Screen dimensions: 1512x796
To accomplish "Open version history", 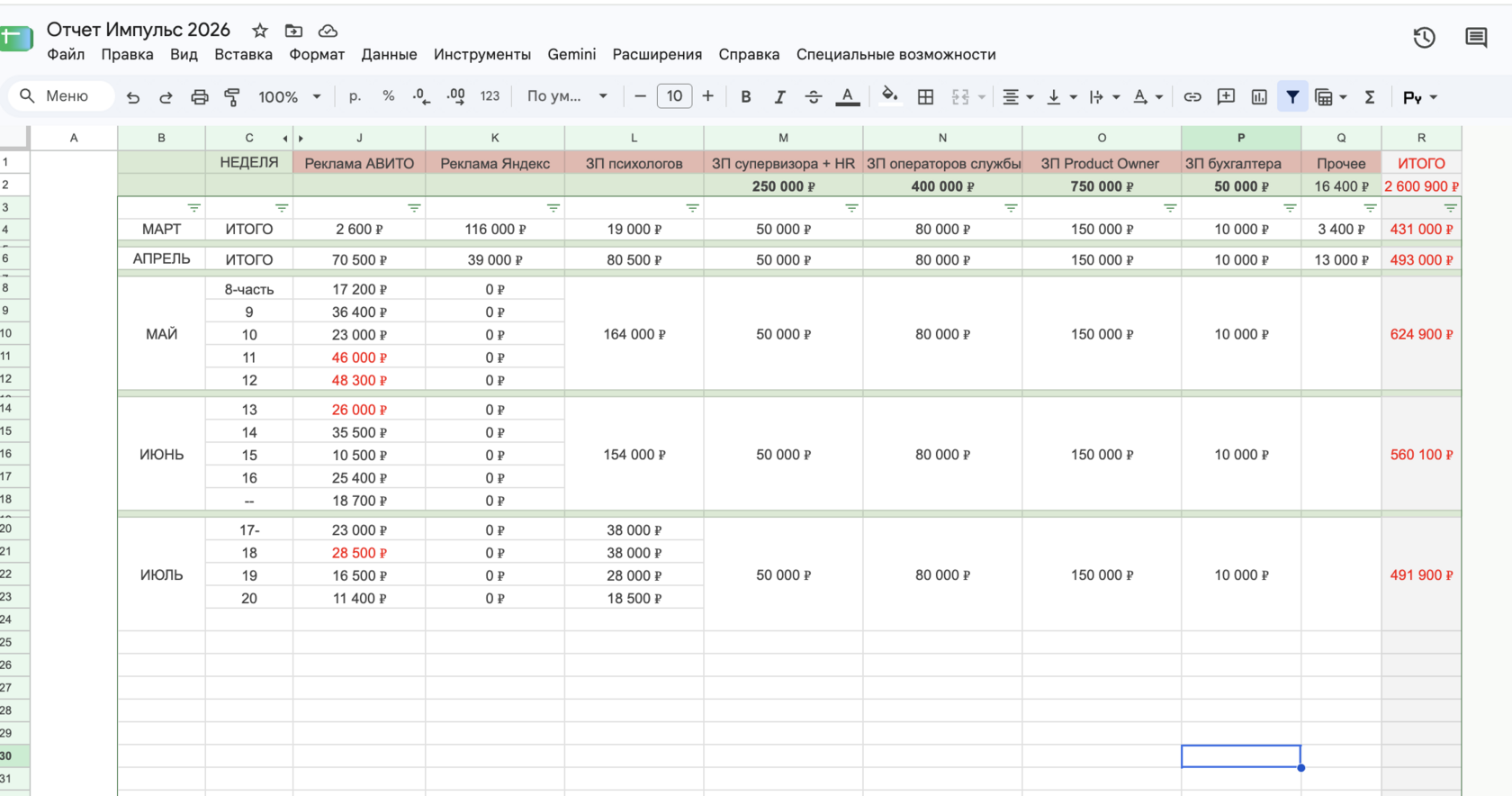I will tap(1424, 38).
